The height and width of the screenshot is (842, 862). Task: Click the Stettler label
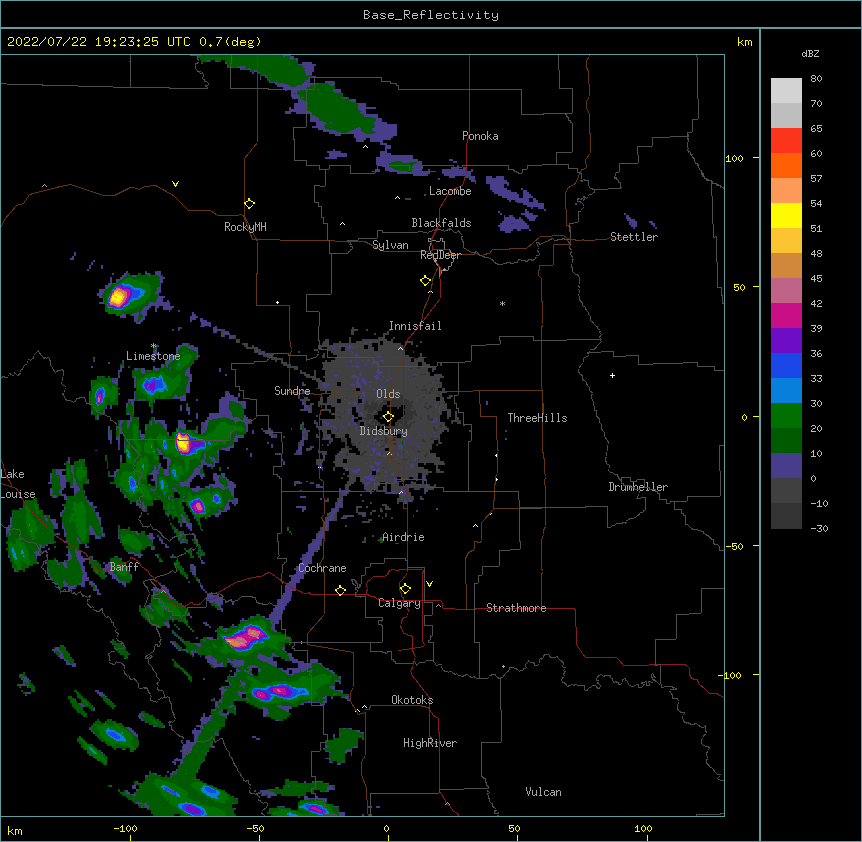[x=634, y=237]
